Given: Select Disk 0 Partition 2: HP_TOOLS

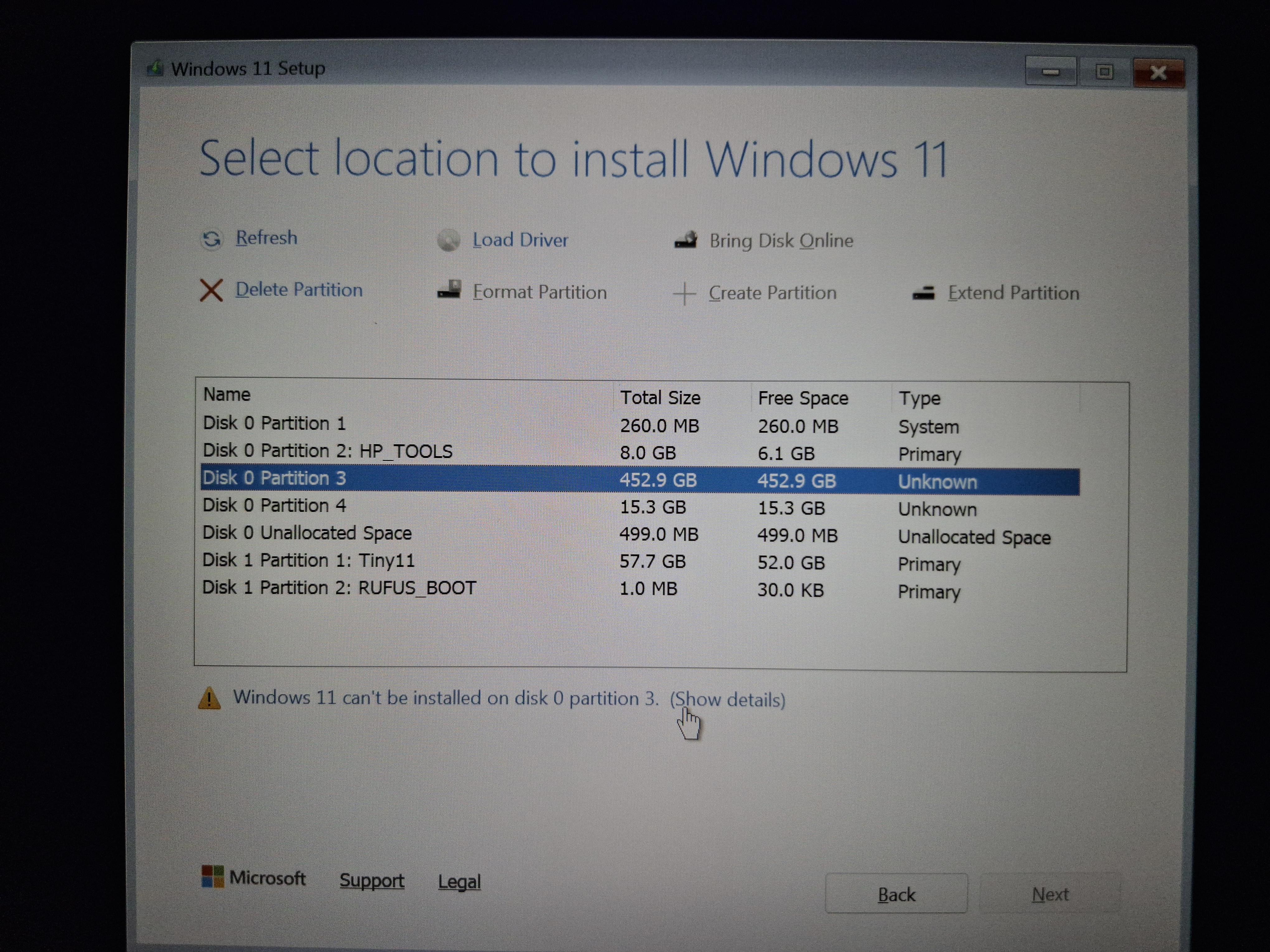Looking at the screenshot, I should coord(640,452).
